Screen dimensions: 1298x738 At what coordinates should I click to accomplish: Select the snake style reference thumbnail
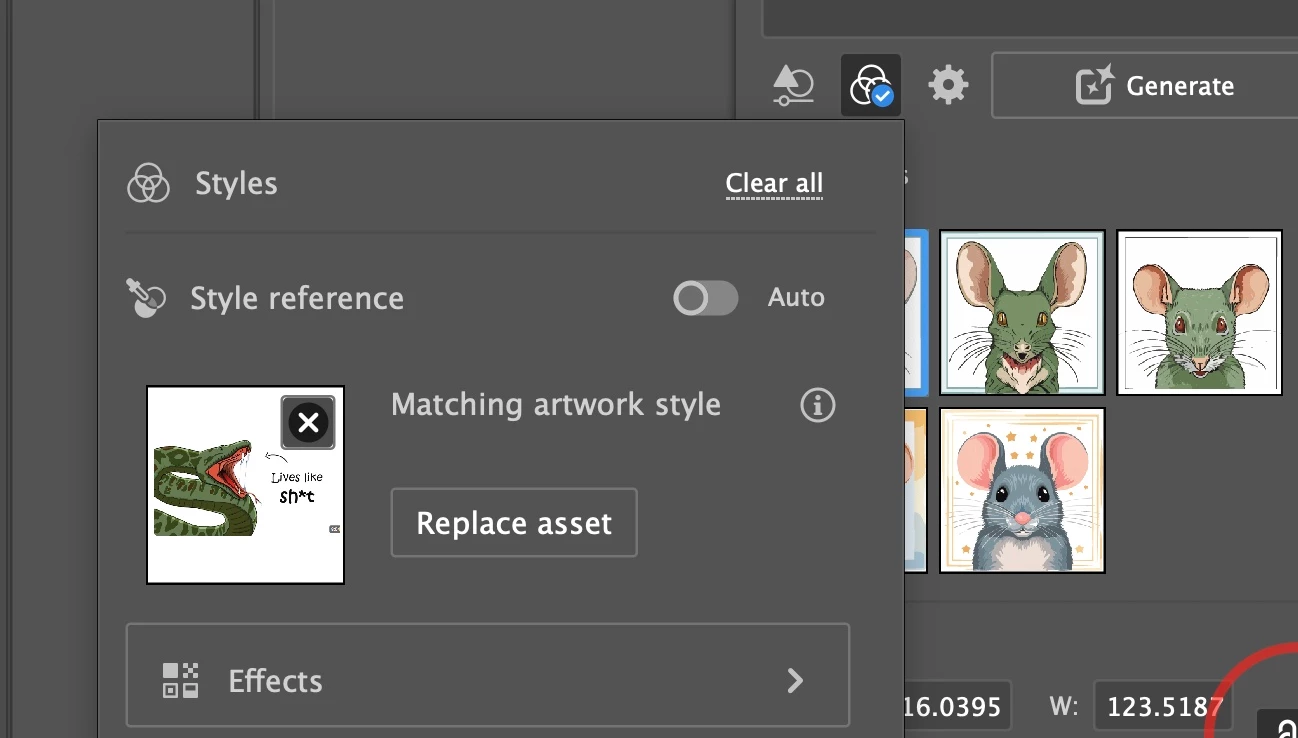pyautogui.click(x=246, y=485)
